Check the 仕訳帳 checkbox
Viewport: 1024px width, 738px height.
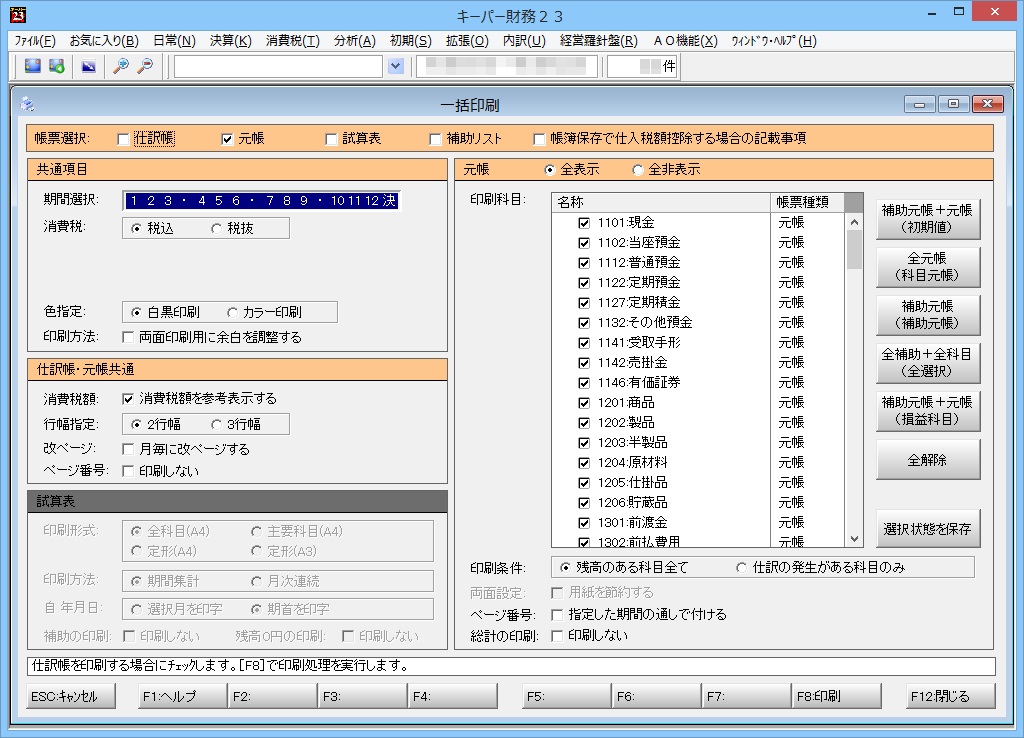[123, 139]
